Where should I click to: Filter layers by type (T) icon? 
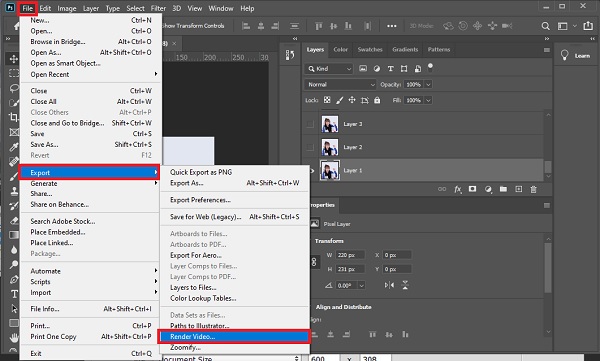coord(390,69)
